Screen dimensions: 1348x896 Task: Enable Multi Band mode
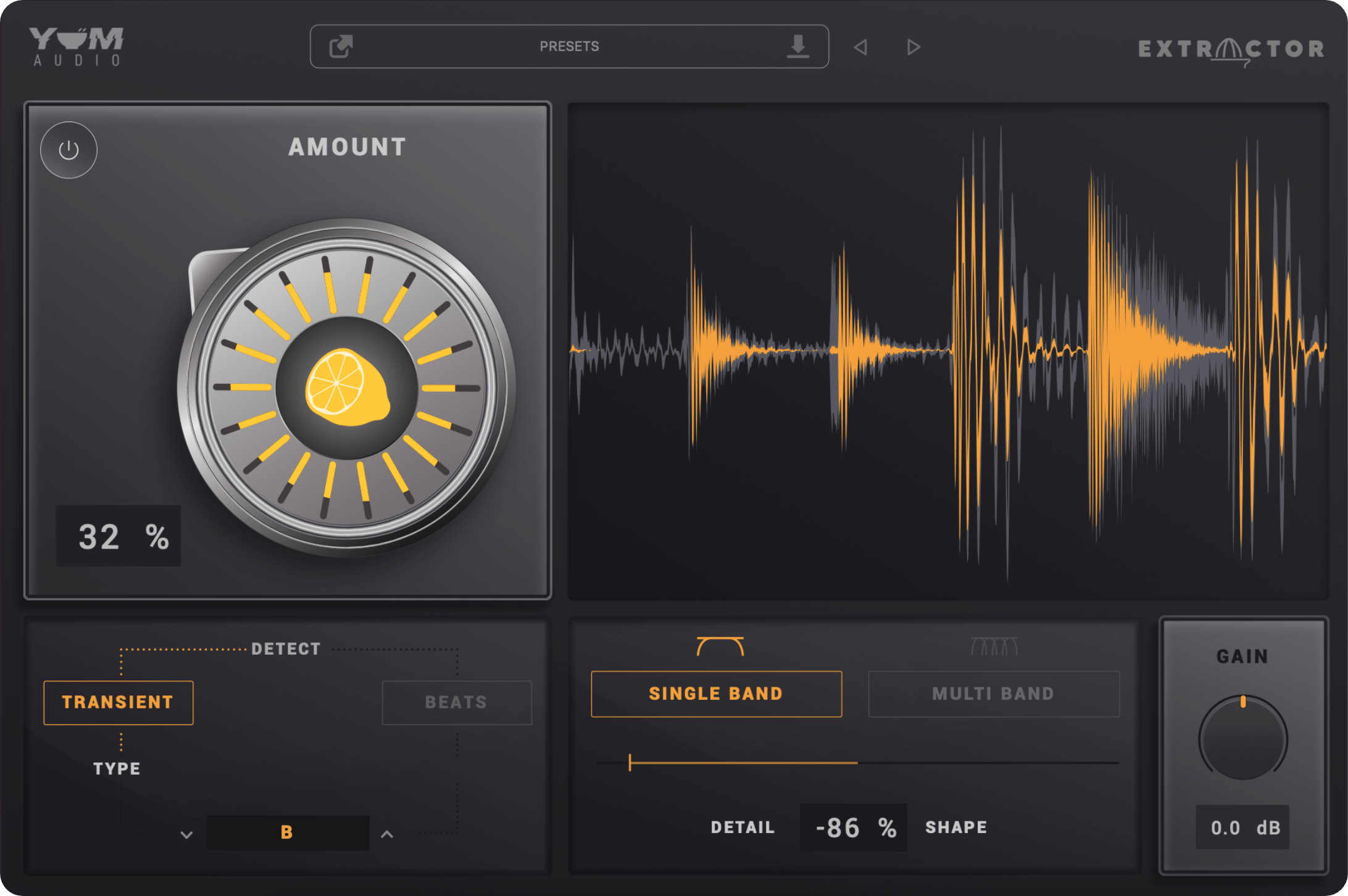(994, 694)
